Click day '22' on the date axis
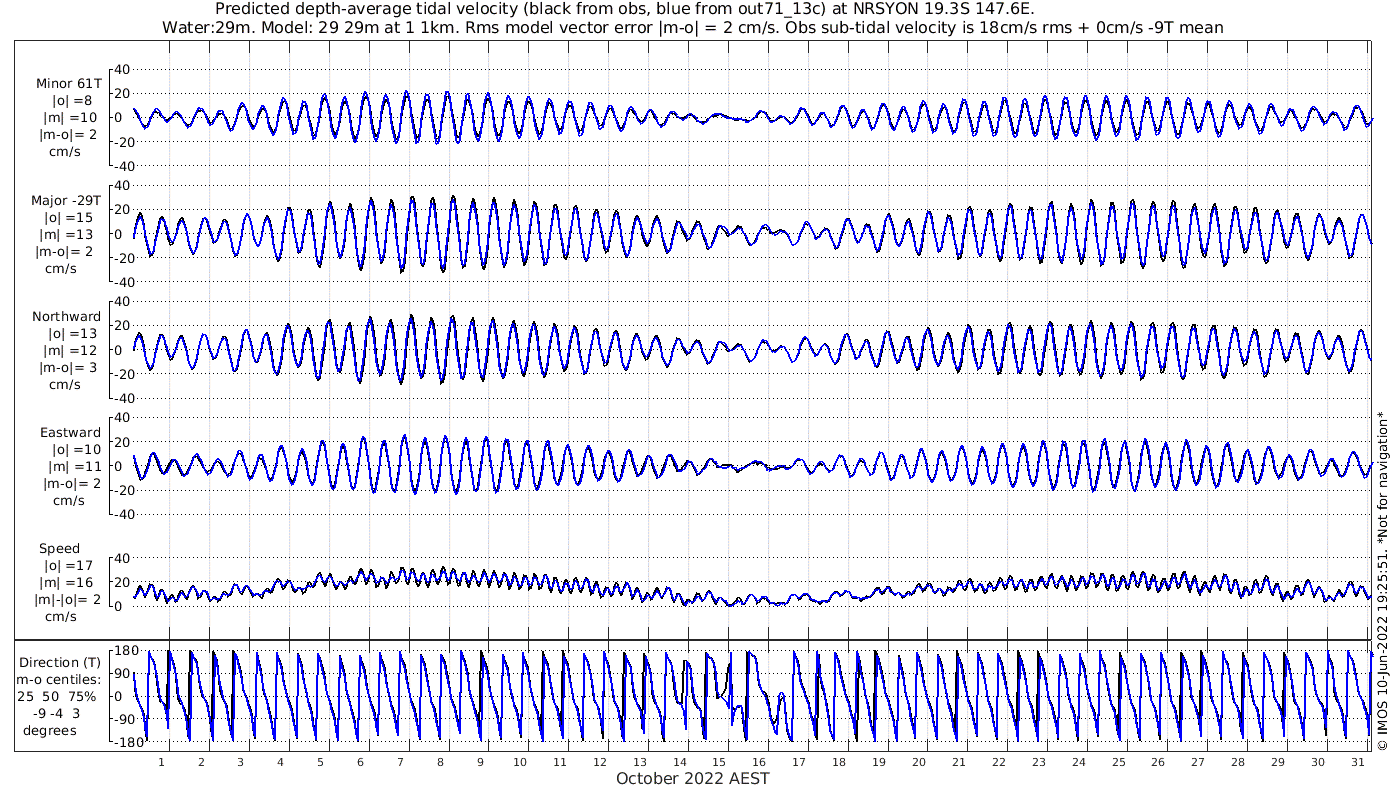1400x800 pixels. point(999,762)
